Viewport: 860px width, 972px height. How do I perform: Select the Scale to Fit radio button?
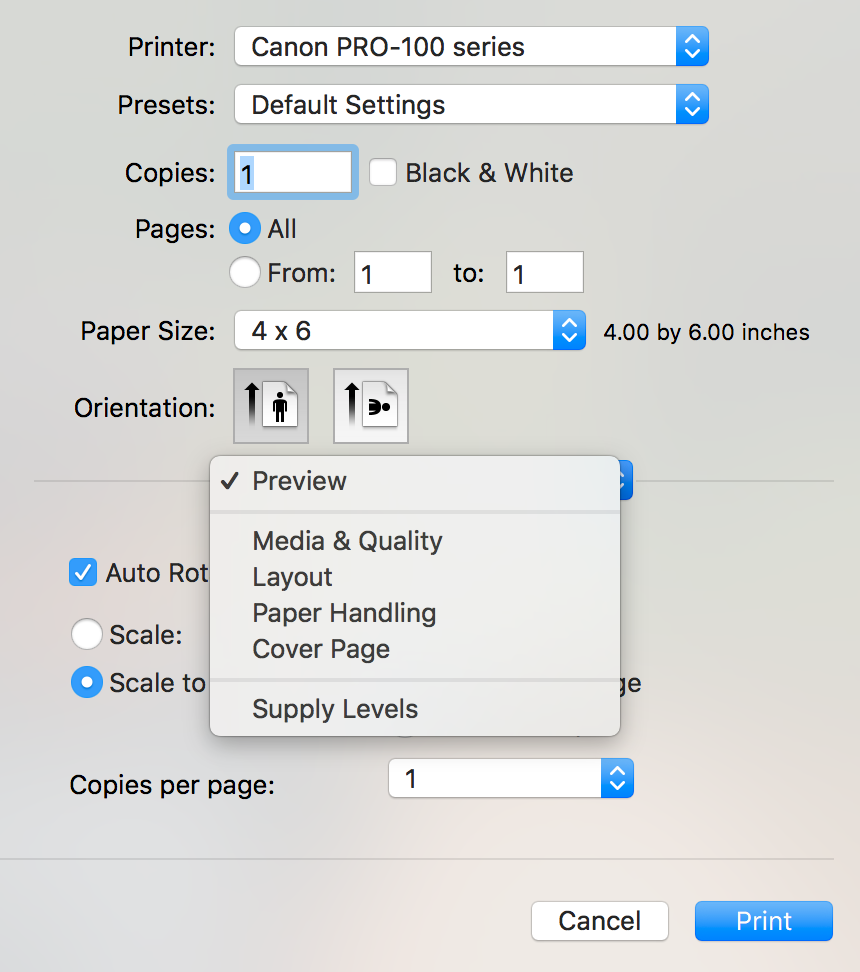87,682
